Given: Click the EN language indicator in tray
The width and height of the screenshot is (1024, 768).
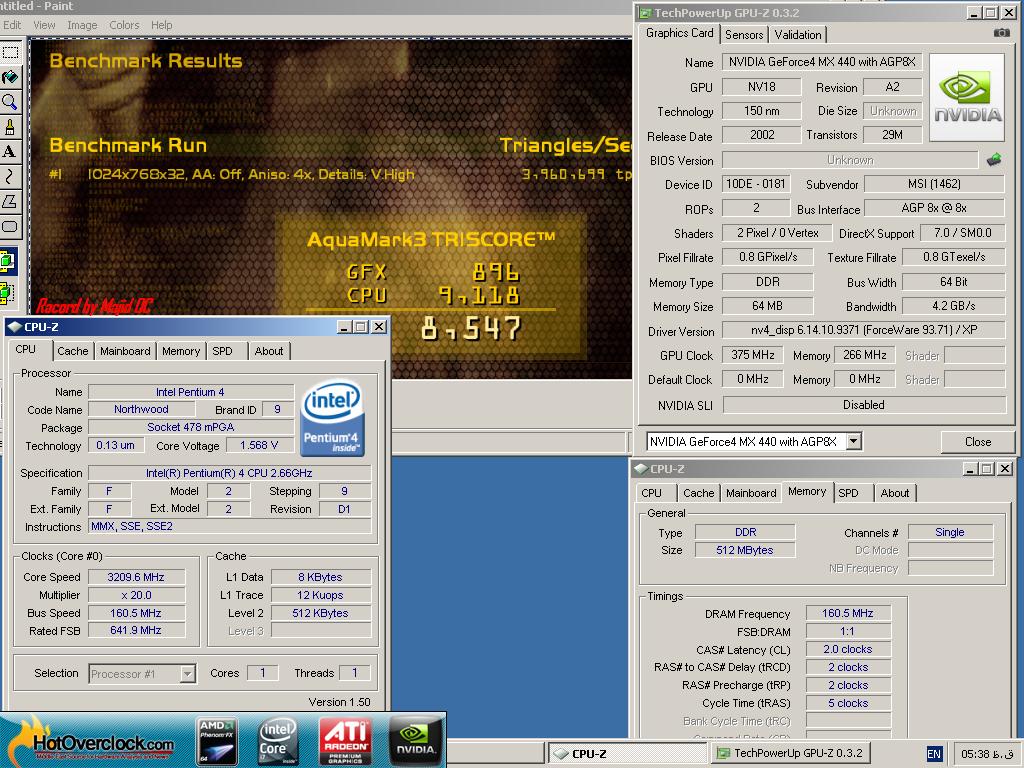Looking at the screenshot, I should (934, 754).
